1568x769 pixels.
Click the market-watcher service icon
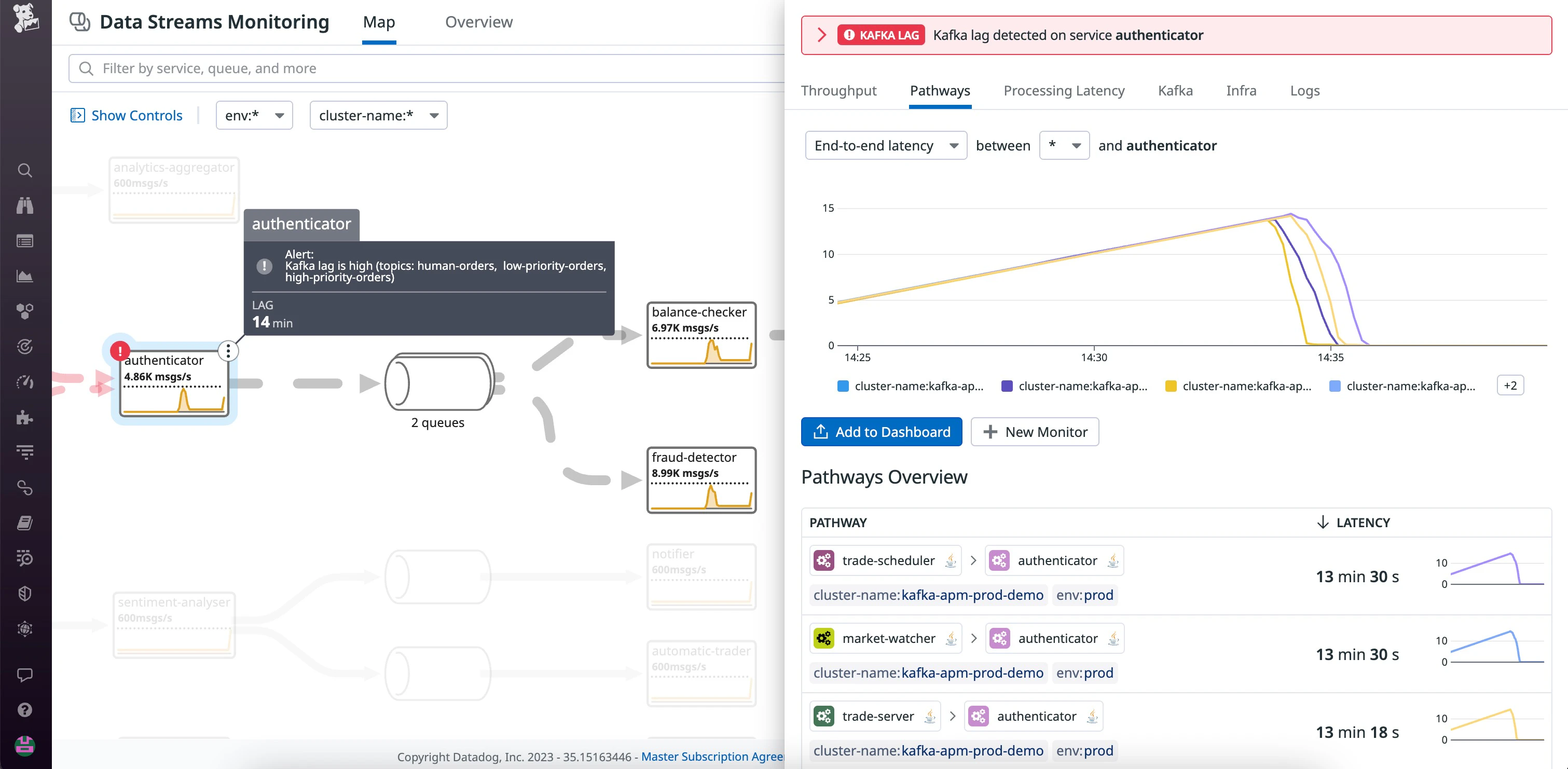point(824,638)
